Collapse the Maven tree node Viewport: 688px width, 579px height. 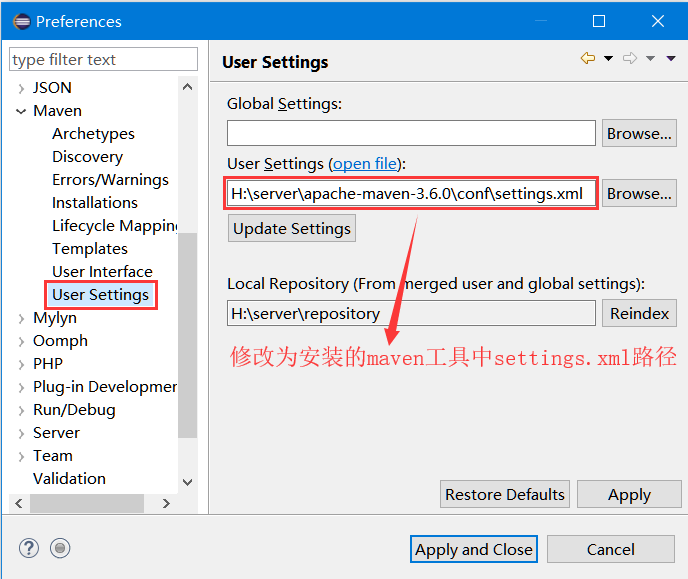pyautogui.click(x=21, y=111)
